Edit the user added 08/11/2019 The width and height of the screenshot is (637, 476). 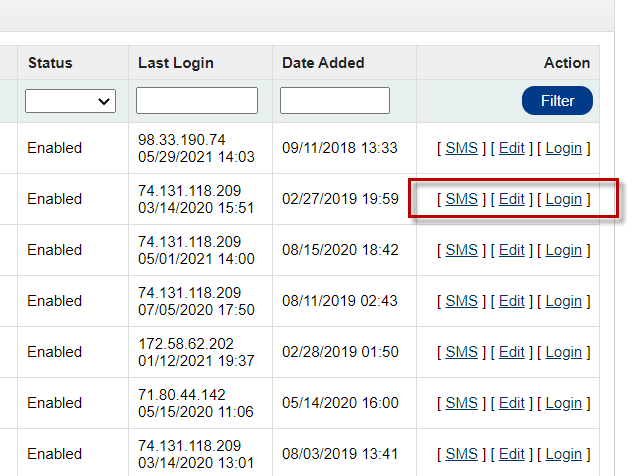pyautogui.click(x=511, y=301)
